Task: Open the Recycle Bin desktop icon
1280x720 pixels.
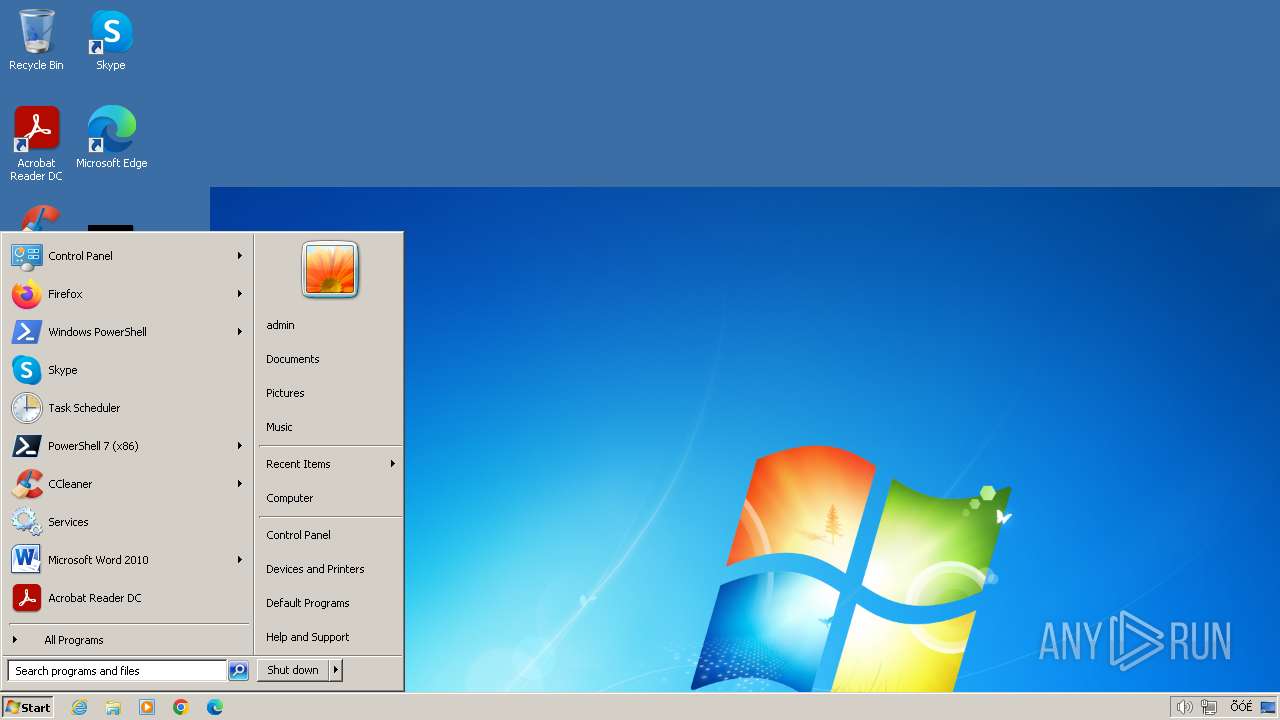Action: 36,40
